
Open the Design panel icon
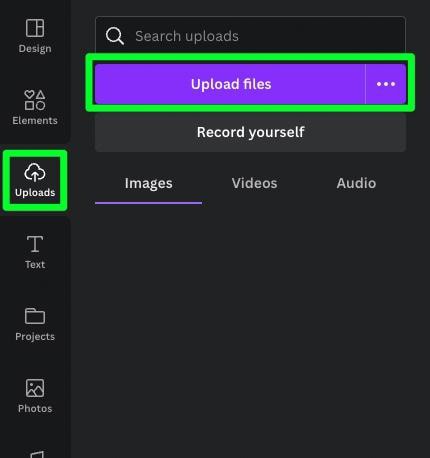coord(35,28)
